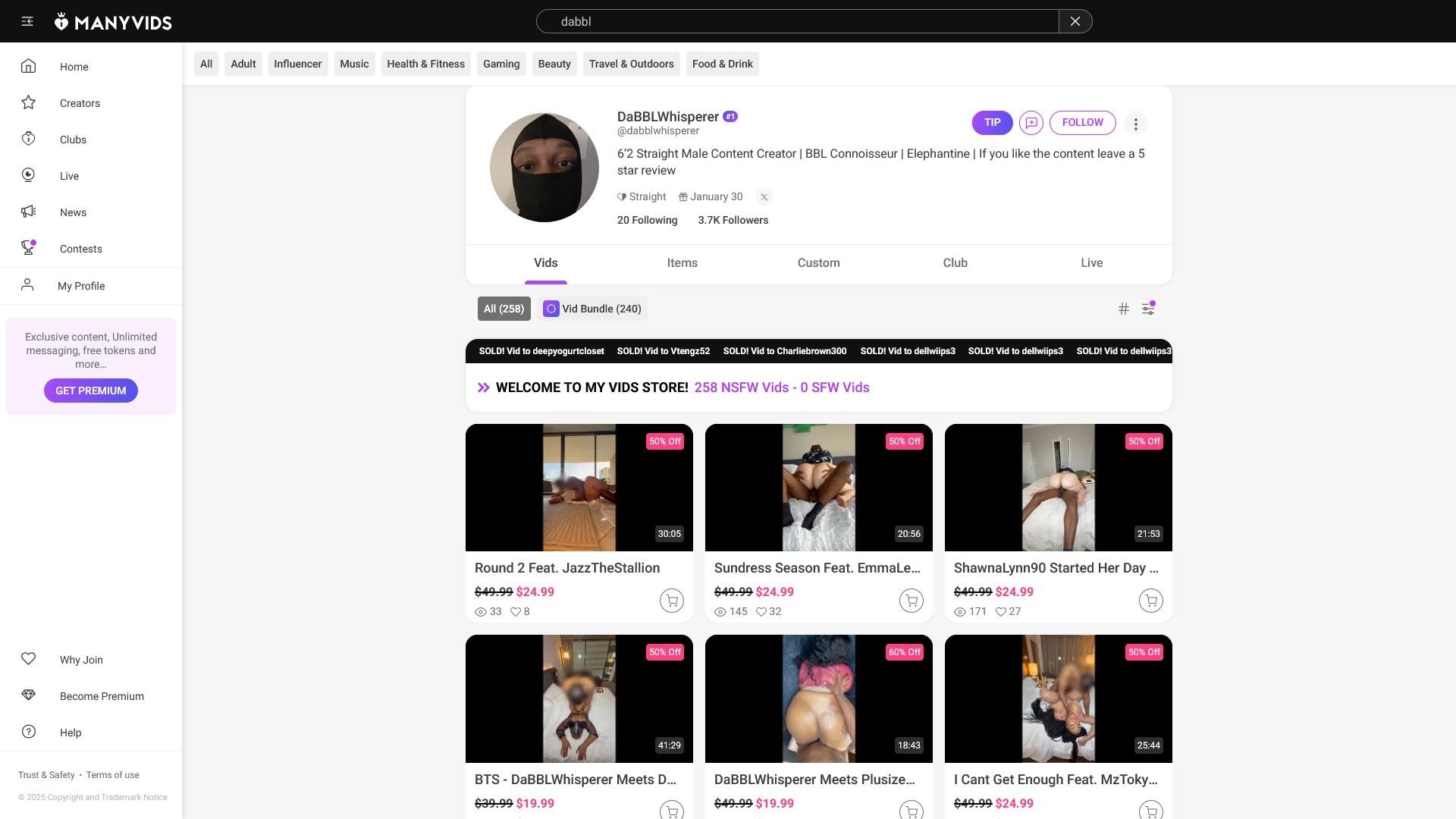Open the X social link icon
The image size is (1456, 819).
coord(764,197)
